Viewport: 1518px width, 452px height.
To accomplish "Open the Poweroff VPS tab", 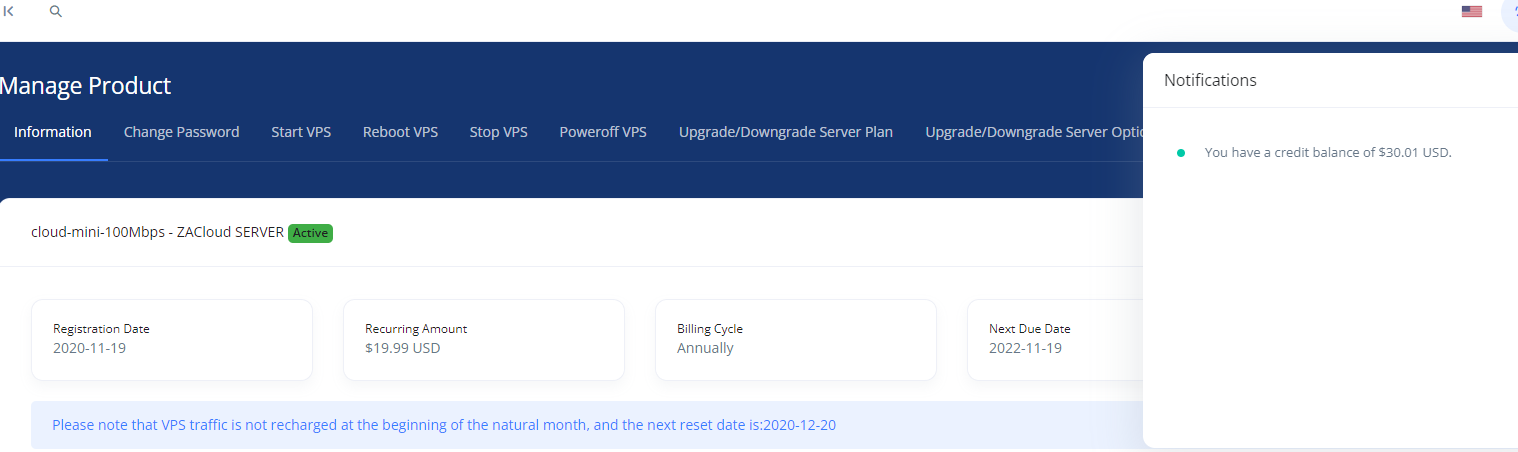I will (603, 132).
